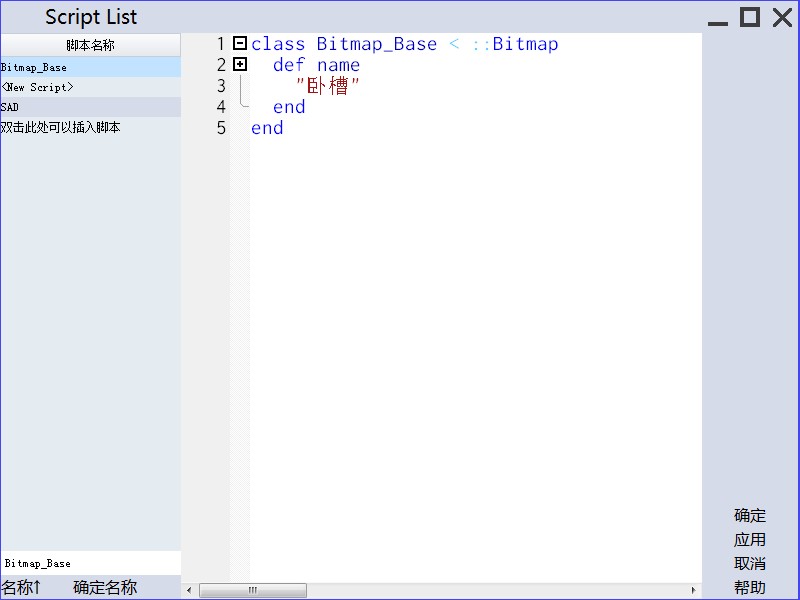Click the 应用 button
800x600 pixels.
pyautogui.click(x=749, y=539)
